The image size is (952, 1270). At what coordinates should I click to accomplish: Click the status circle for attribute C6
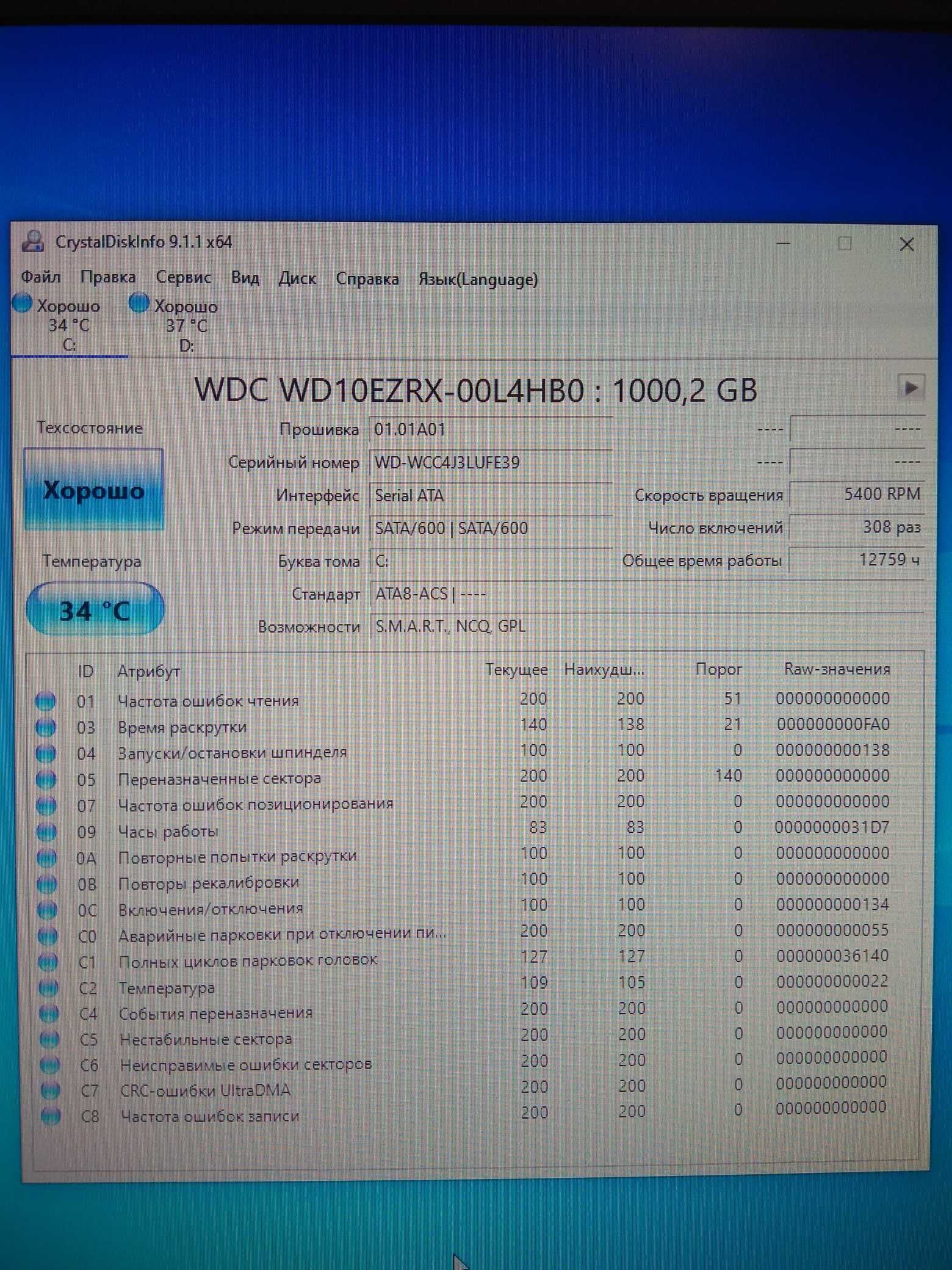pyautogui.click(x=50, y=1065)
